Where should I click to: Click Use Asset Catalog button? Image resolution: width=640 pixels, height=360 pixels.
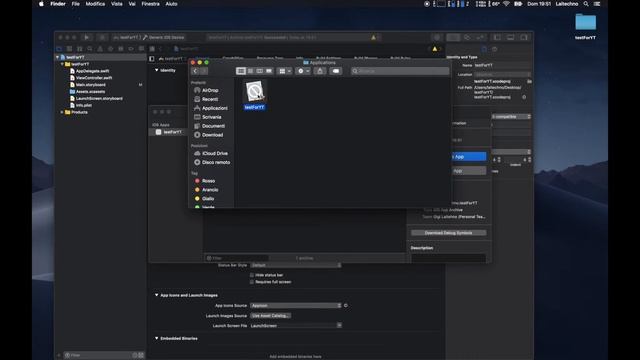(270, 316)
